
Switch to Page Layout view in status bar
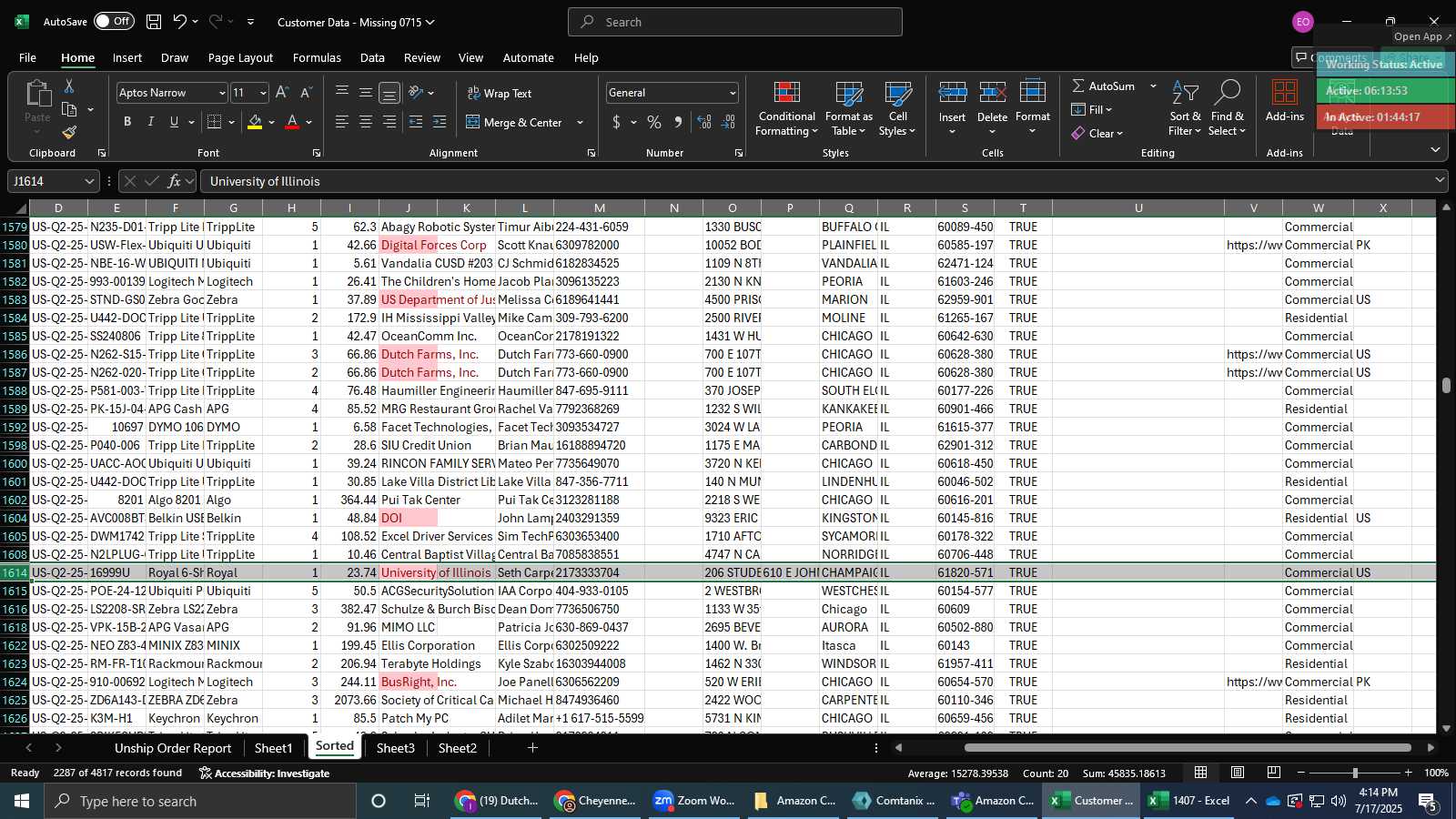click(1238, 773)
